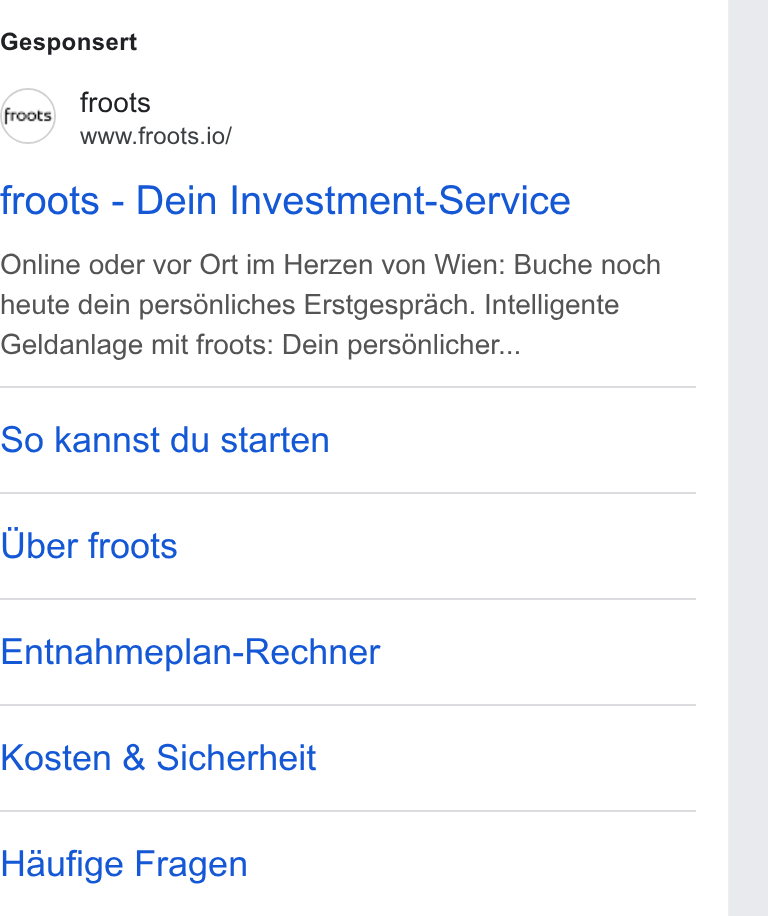Click the word Erstgespräch in description

click(x=390, y=305)
